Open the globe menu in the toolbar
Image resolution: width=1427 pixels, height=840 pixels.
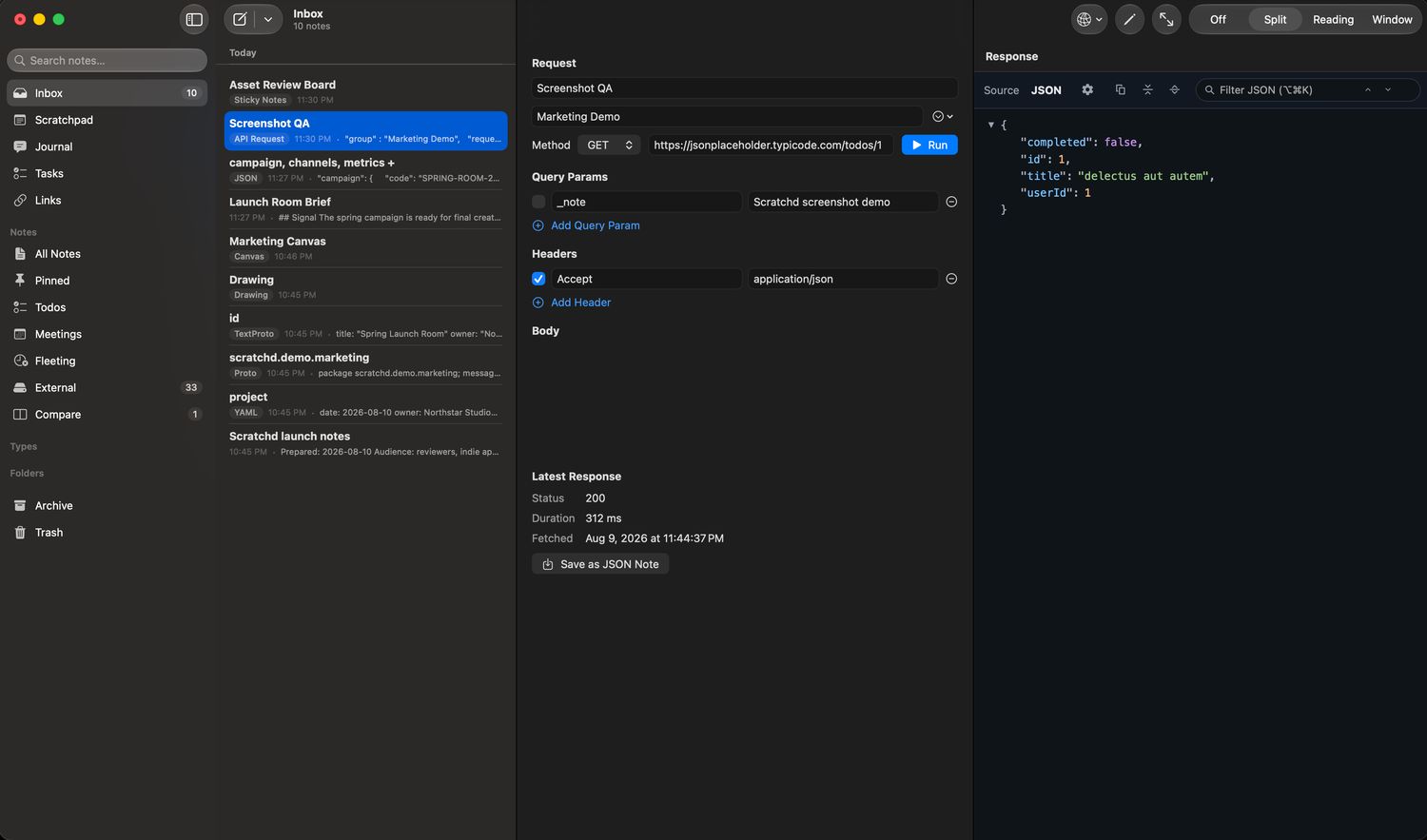1089,19
